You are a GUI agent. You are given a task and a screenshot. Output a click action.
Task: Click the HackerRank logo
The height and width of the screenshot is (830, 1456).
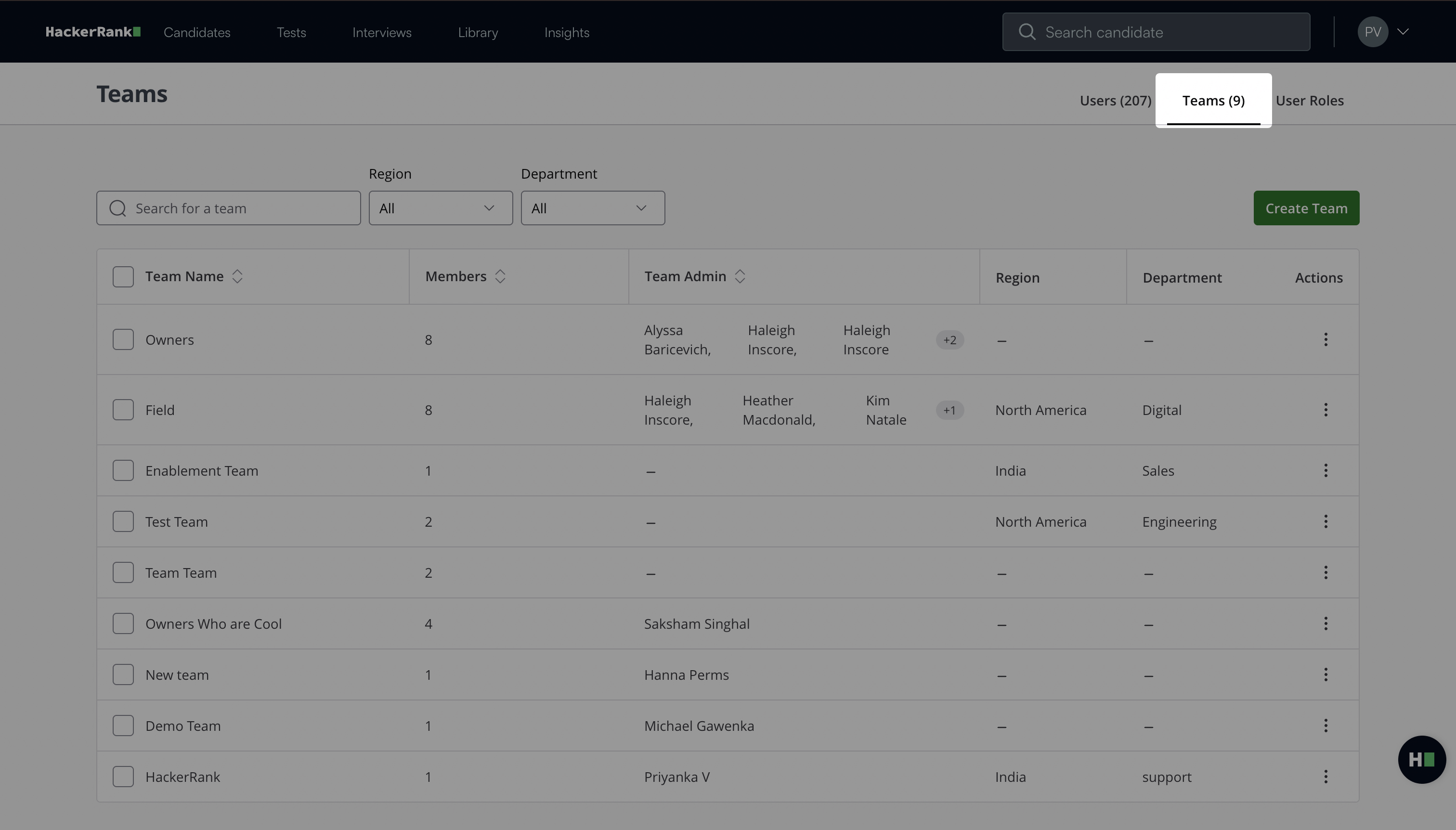coord(93,32)
